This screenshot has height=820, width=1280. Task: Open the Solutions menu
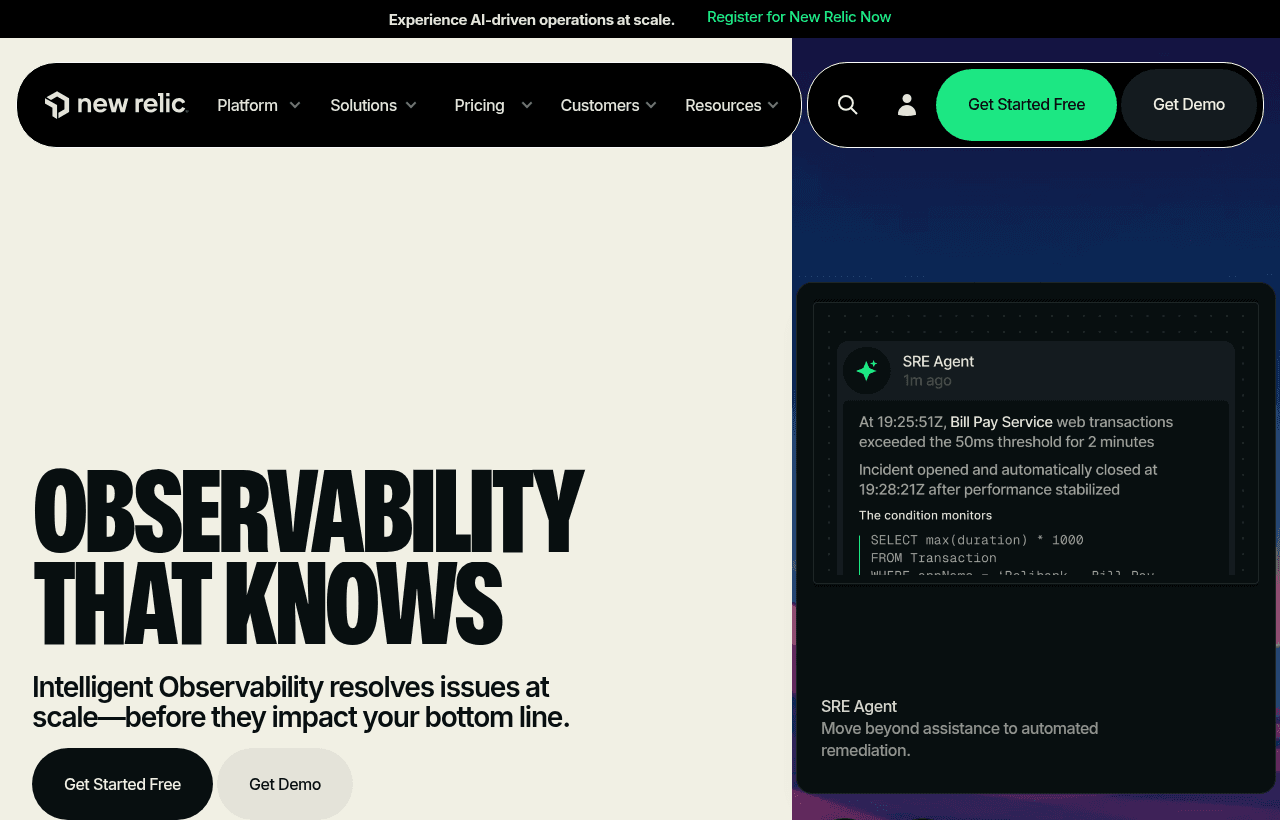(363, 105)
